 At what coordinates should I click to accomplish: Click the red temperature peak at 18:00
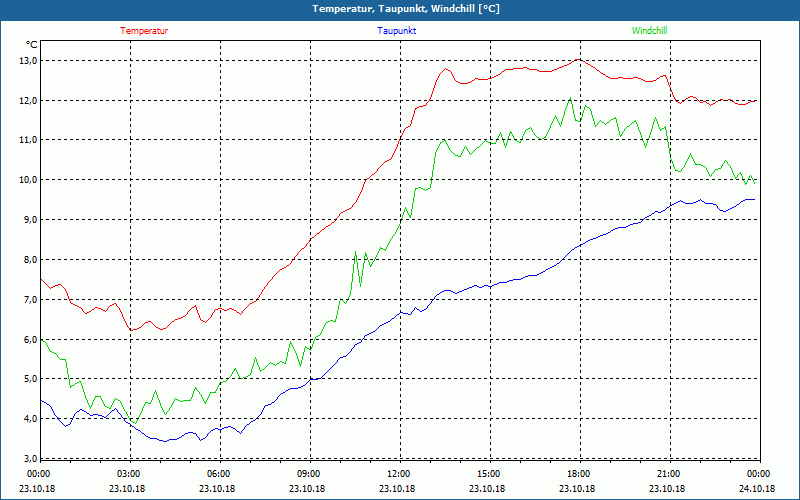pyautogui.click(x=578, y=60)
